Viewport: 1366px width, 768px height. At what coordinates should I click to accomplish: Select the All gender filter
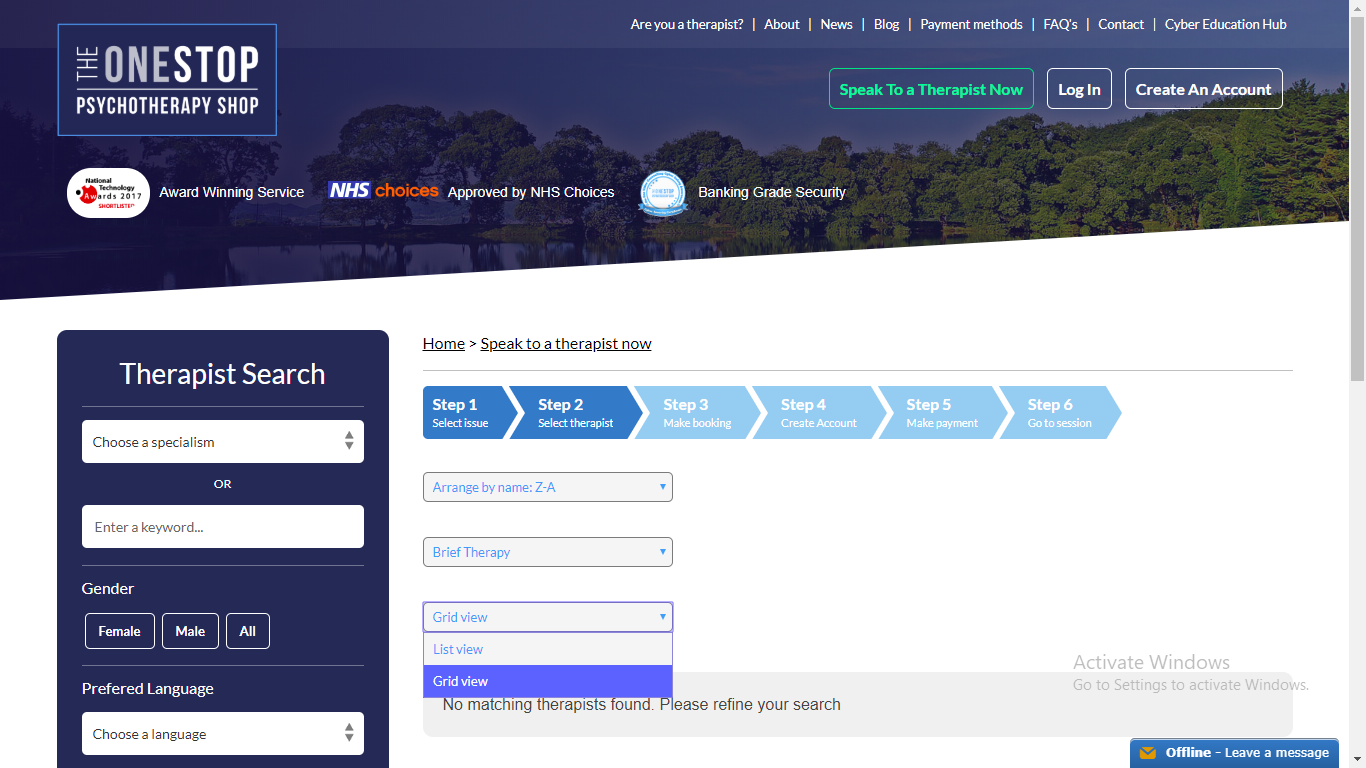point(247,631)
